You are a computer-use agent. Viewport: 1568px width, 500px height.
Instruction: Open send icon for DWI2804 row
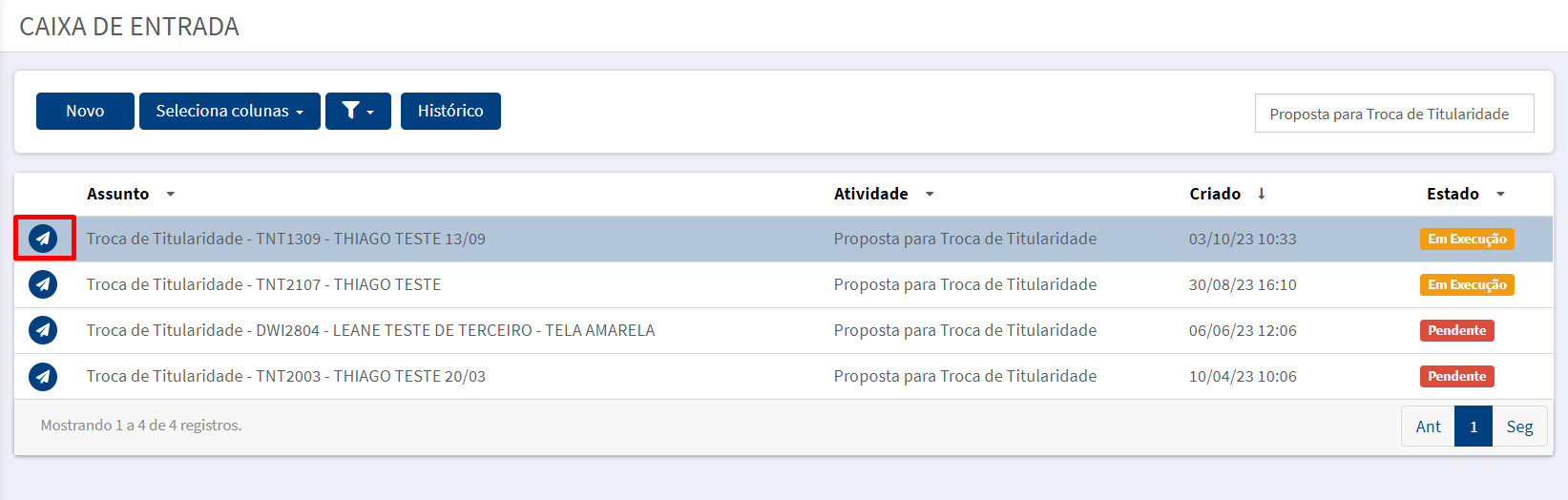click(43, 330)
